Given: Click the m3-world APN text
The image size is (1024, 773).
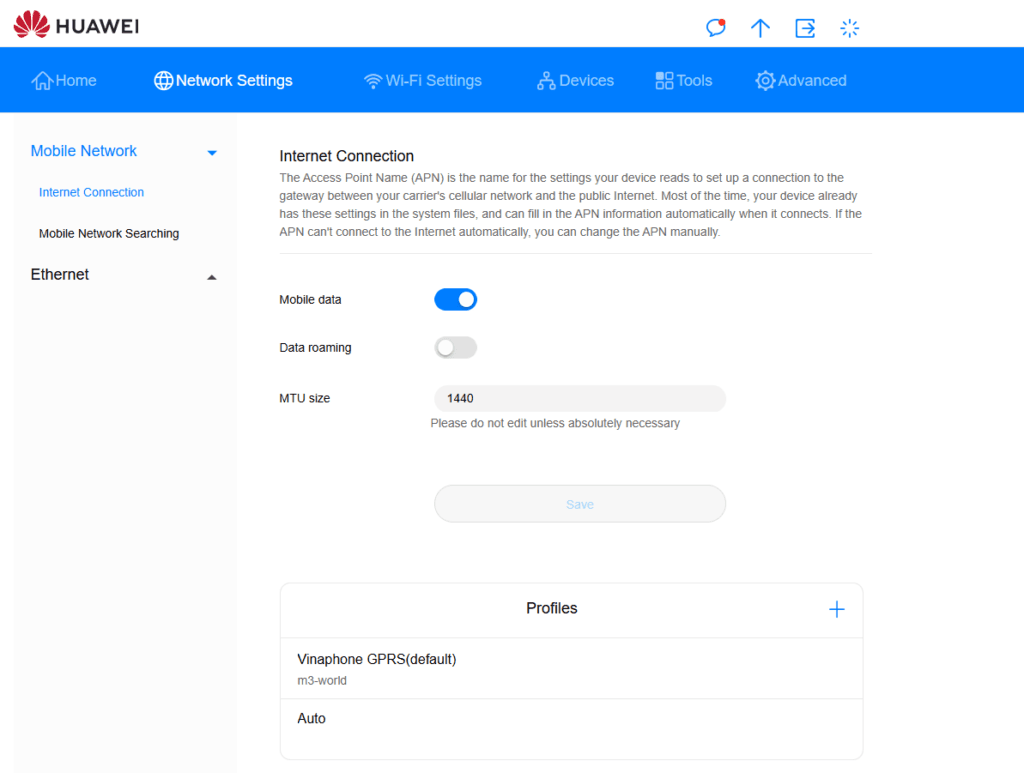Looking at the screenshot, I should [x=322, y=680].
